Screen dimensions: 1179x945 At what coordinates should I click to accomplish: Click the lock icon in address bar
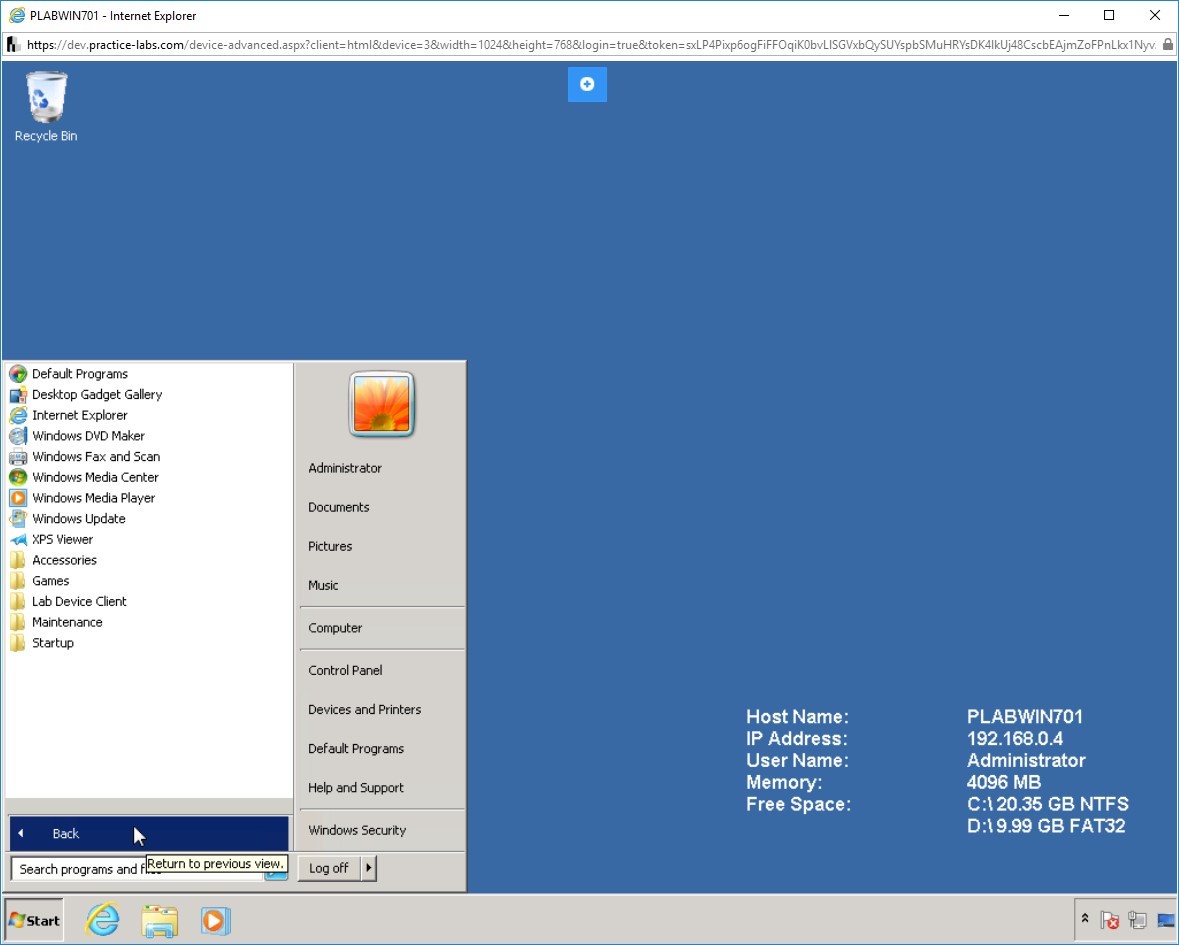(x=1167, y=44)
